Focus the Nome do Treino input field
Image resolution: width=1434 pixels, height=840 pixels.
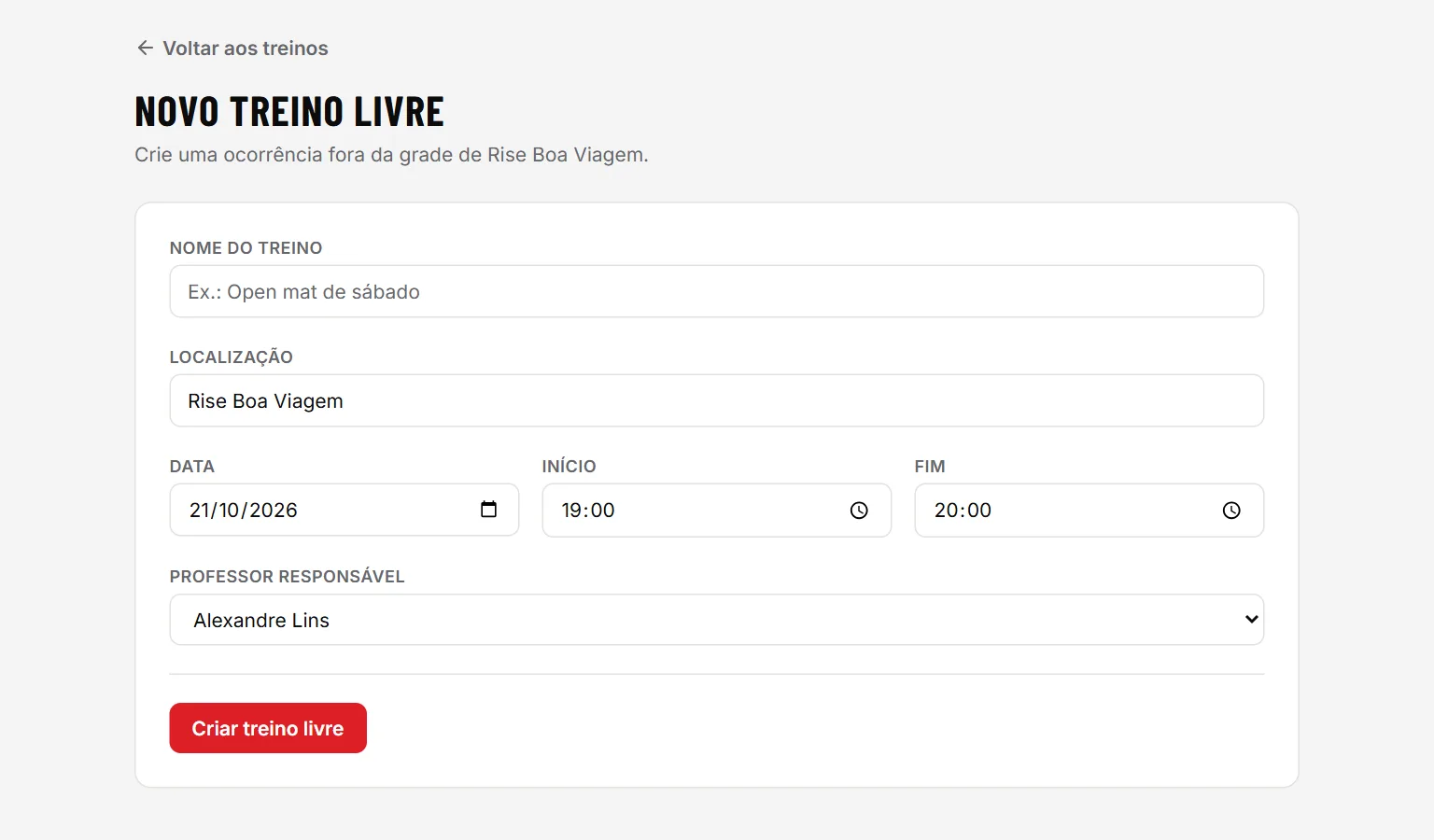point(717,291)
